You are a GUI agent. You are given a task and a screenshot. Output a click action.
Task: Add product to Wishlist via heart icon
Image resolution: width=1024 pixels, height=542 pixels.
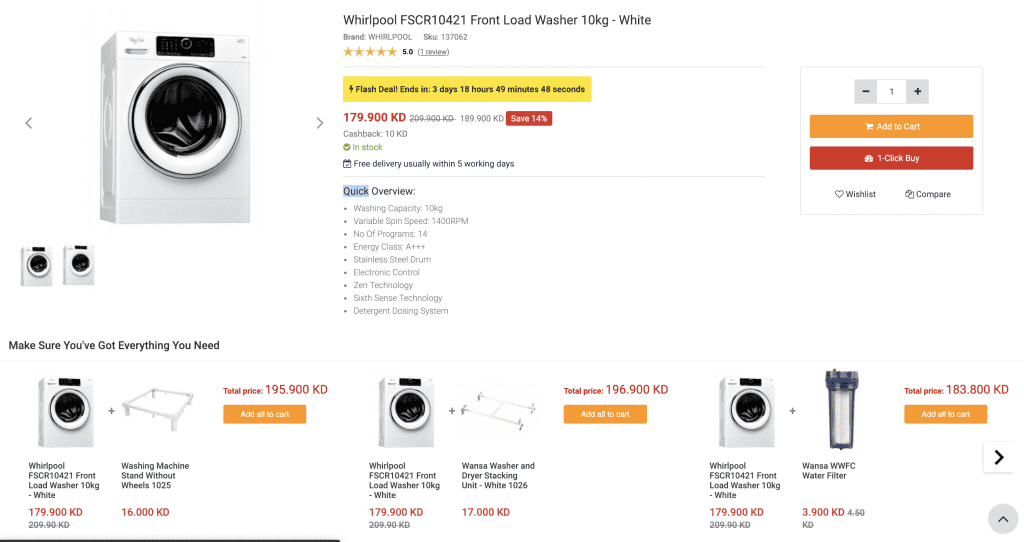point(840,194)
